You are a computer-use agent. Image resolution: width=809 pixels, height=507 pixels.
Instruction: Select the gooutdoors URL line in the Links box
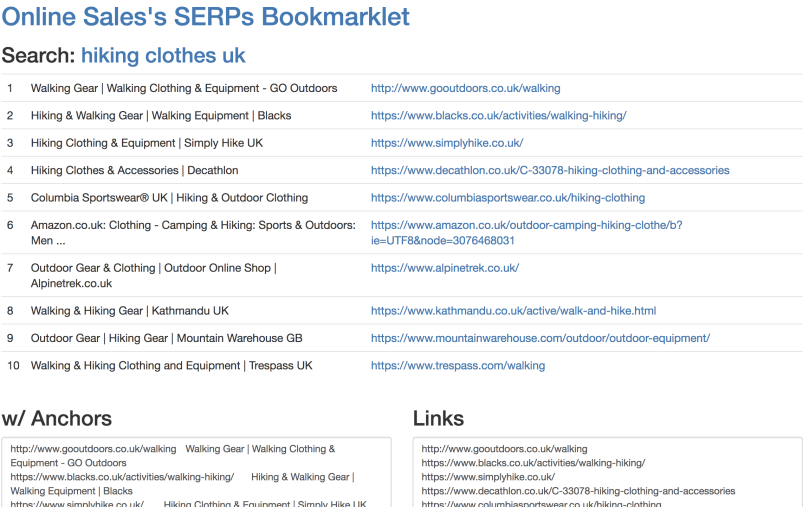[504, 449]
